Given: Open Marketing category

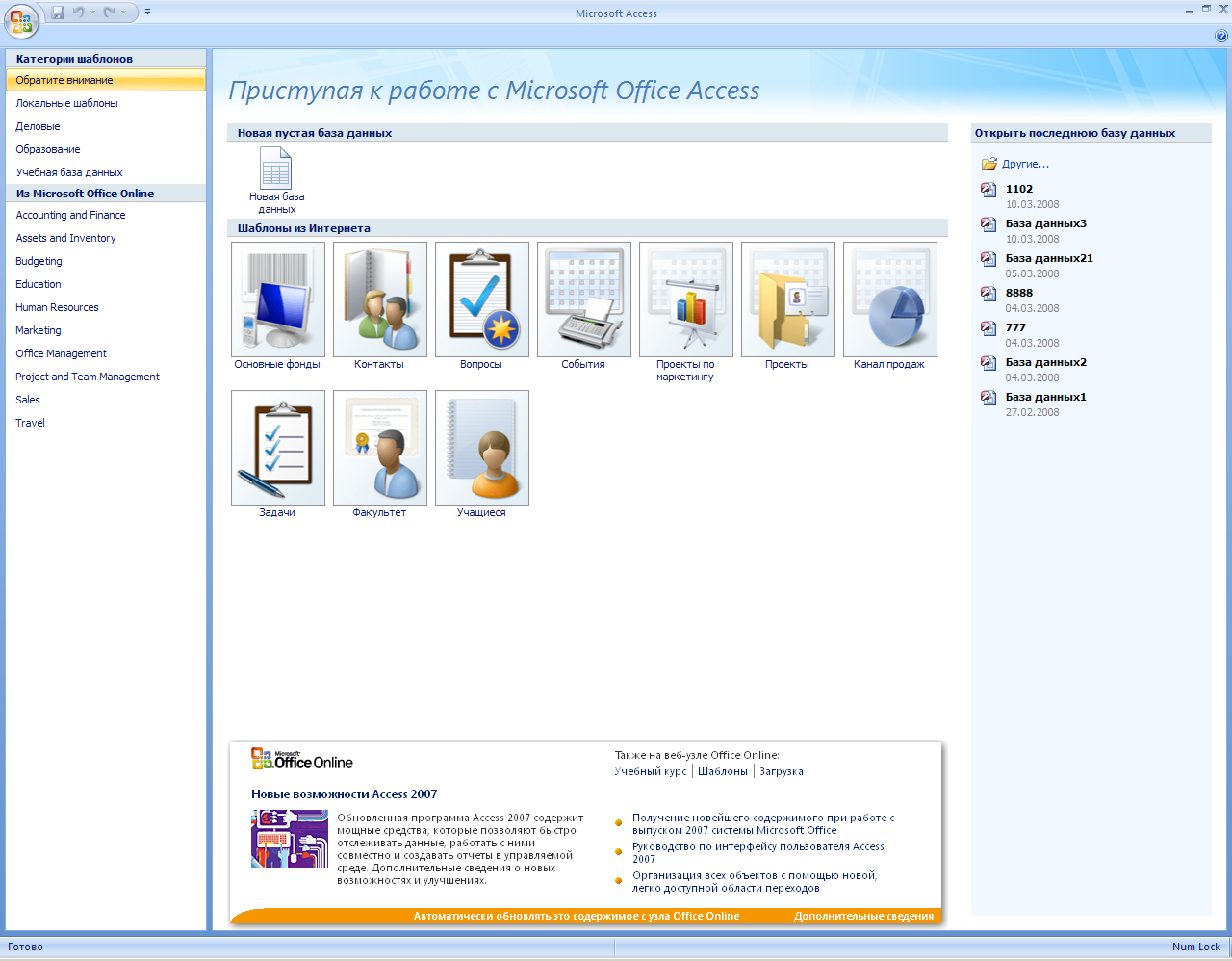Looking at the screenshot, I should click(106, 330).
